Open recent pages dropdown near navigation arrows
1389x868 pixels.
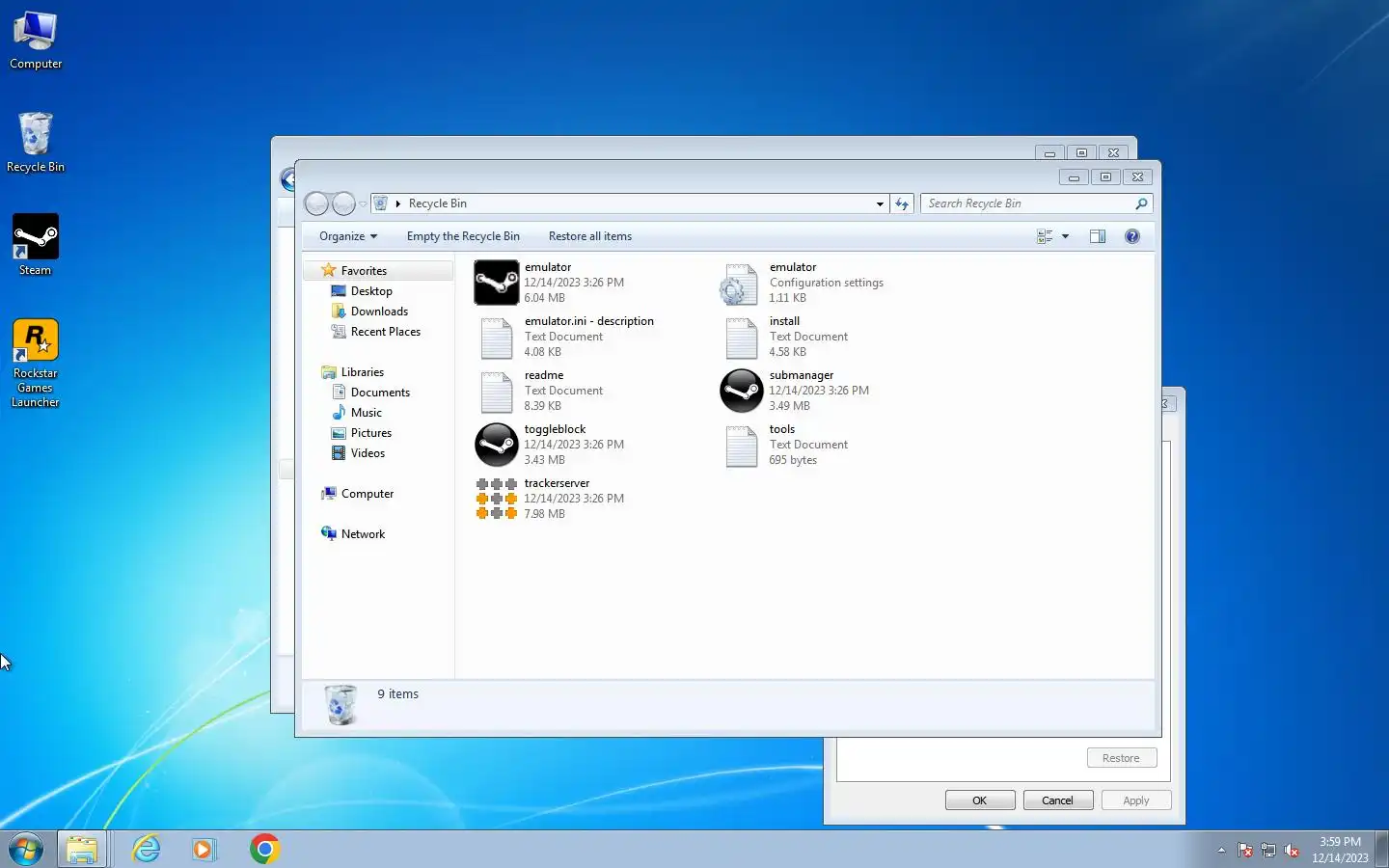point(363,204)
